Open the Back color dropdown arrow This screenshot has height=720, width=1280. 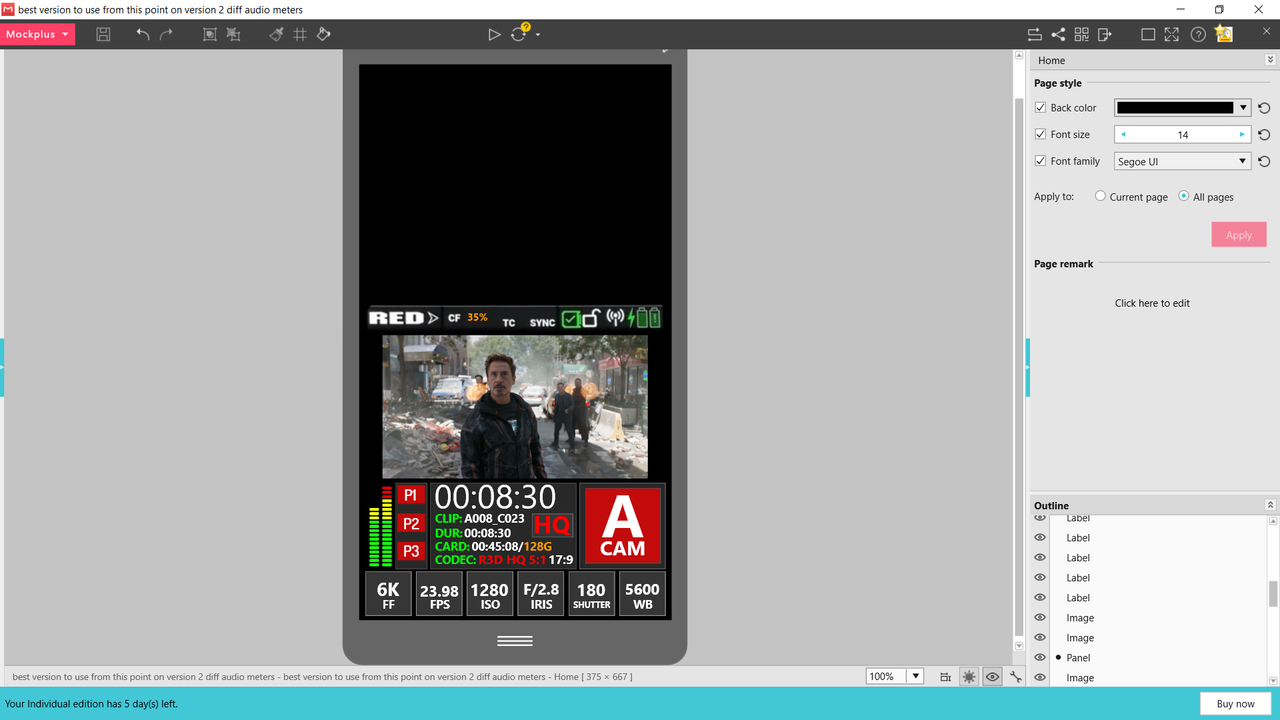1243,108
